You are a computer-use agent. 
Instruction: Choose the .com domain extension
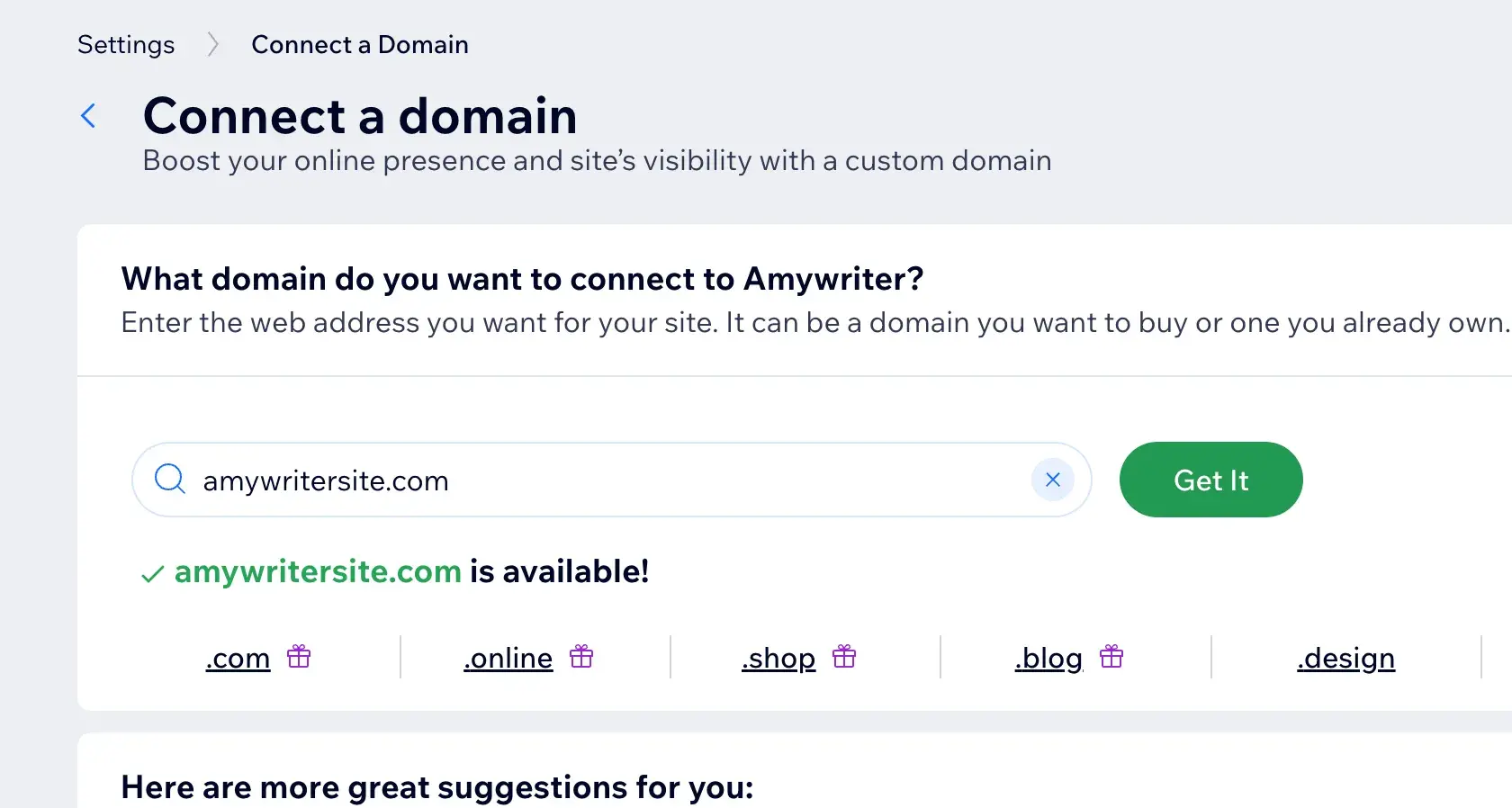pyautogui.click(x=238, y=659)
